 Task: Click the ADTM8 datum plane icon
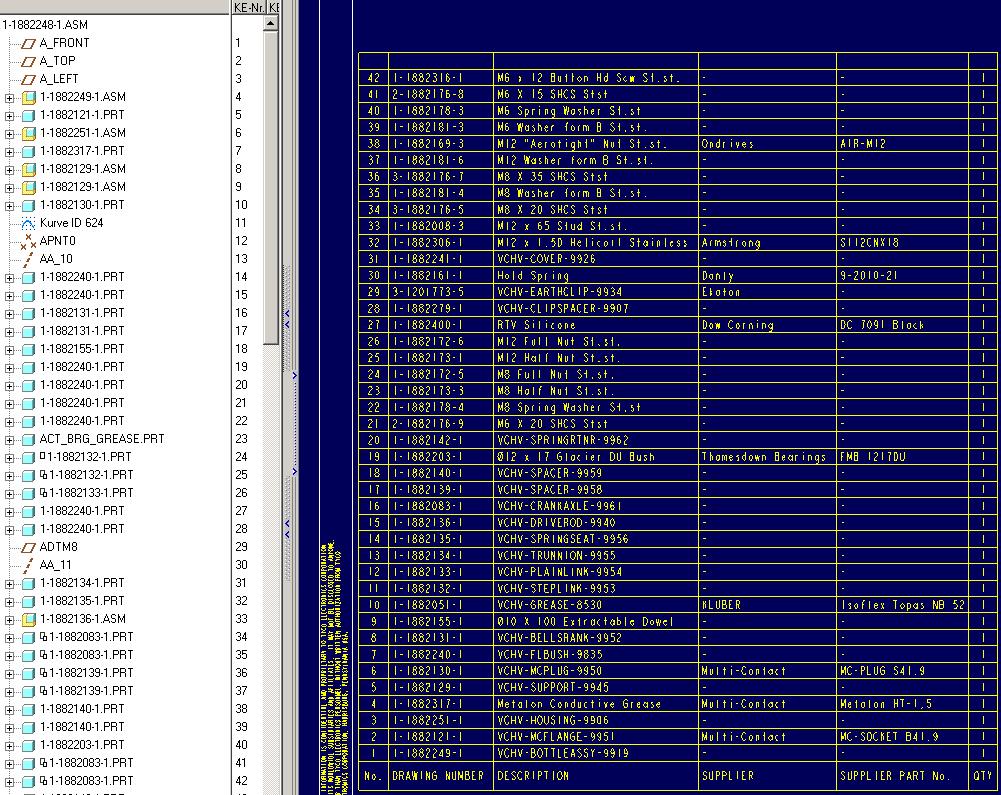pyautogui.click(x=28, y=547)
